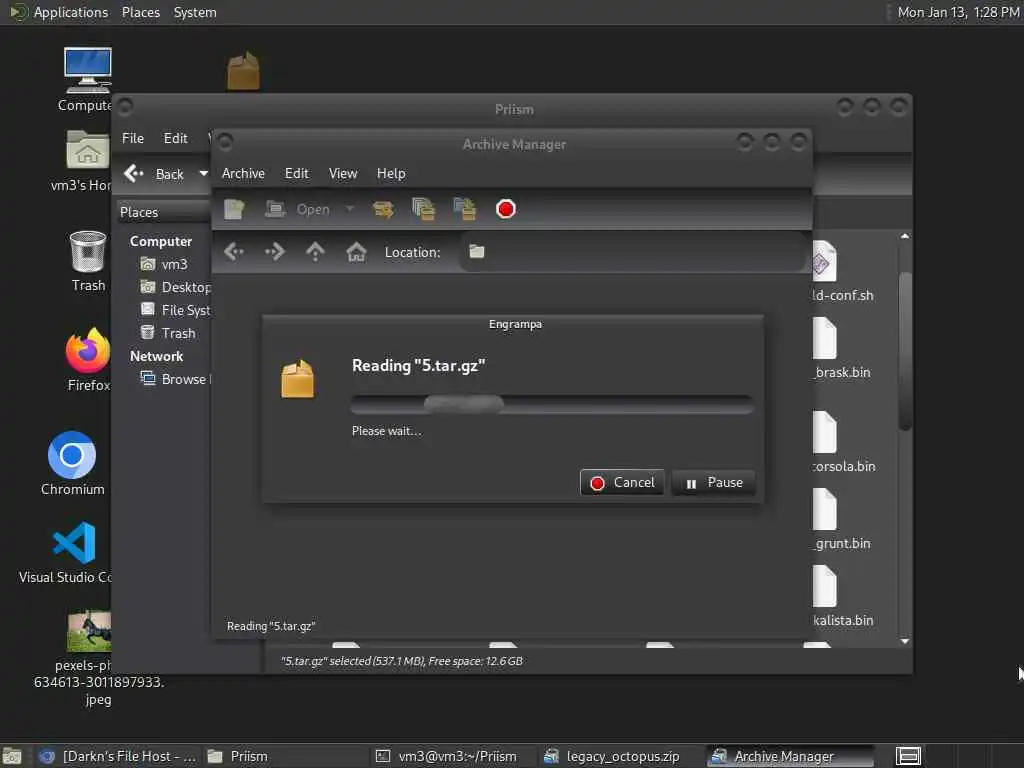The height and width of the screenshot is (768, 1024).
Task: Open the Edit menu in Priism window
Action: coord(175,138)
